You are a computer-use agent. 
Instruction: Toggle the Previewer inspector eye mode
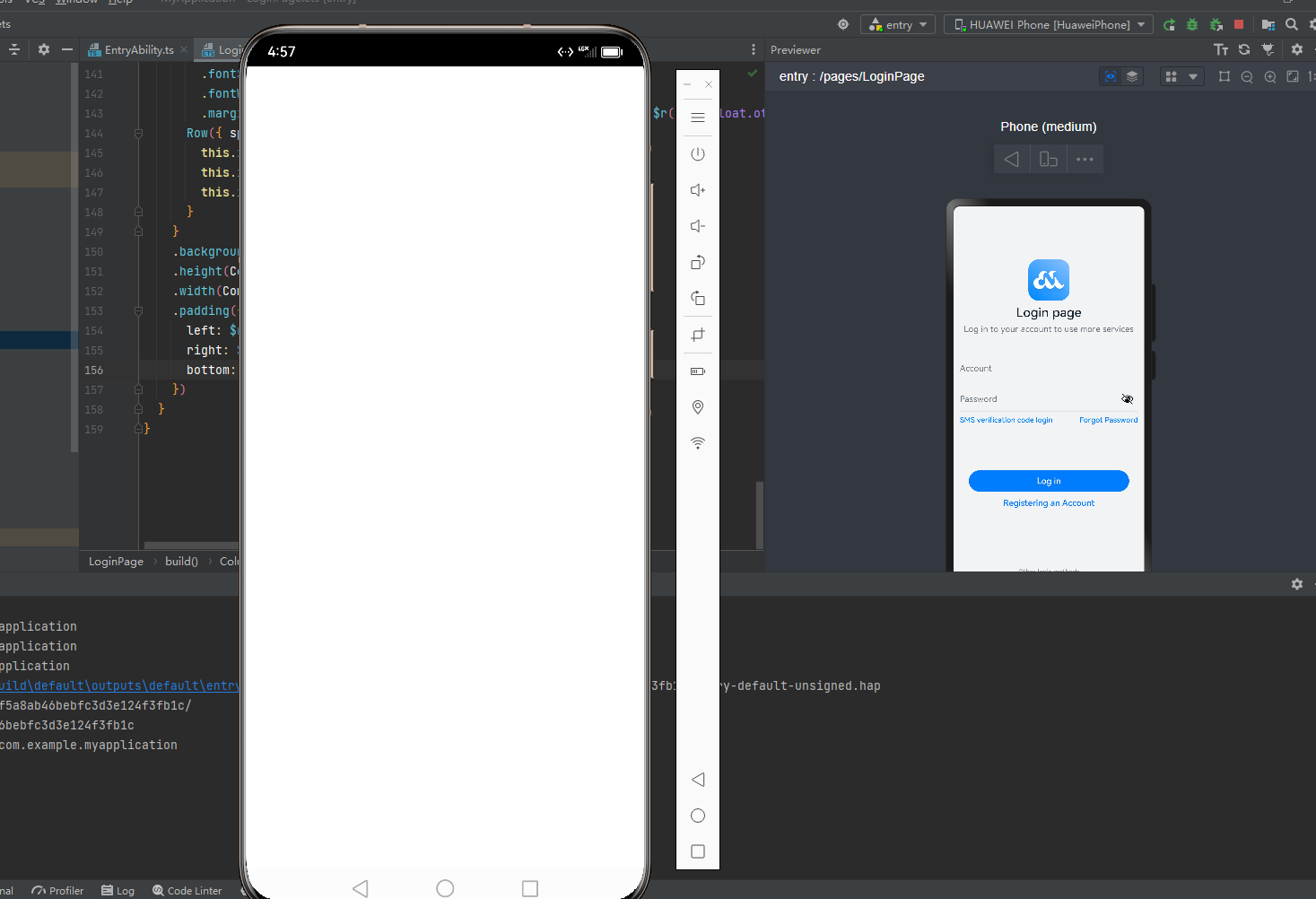(x=1111, y=77)
